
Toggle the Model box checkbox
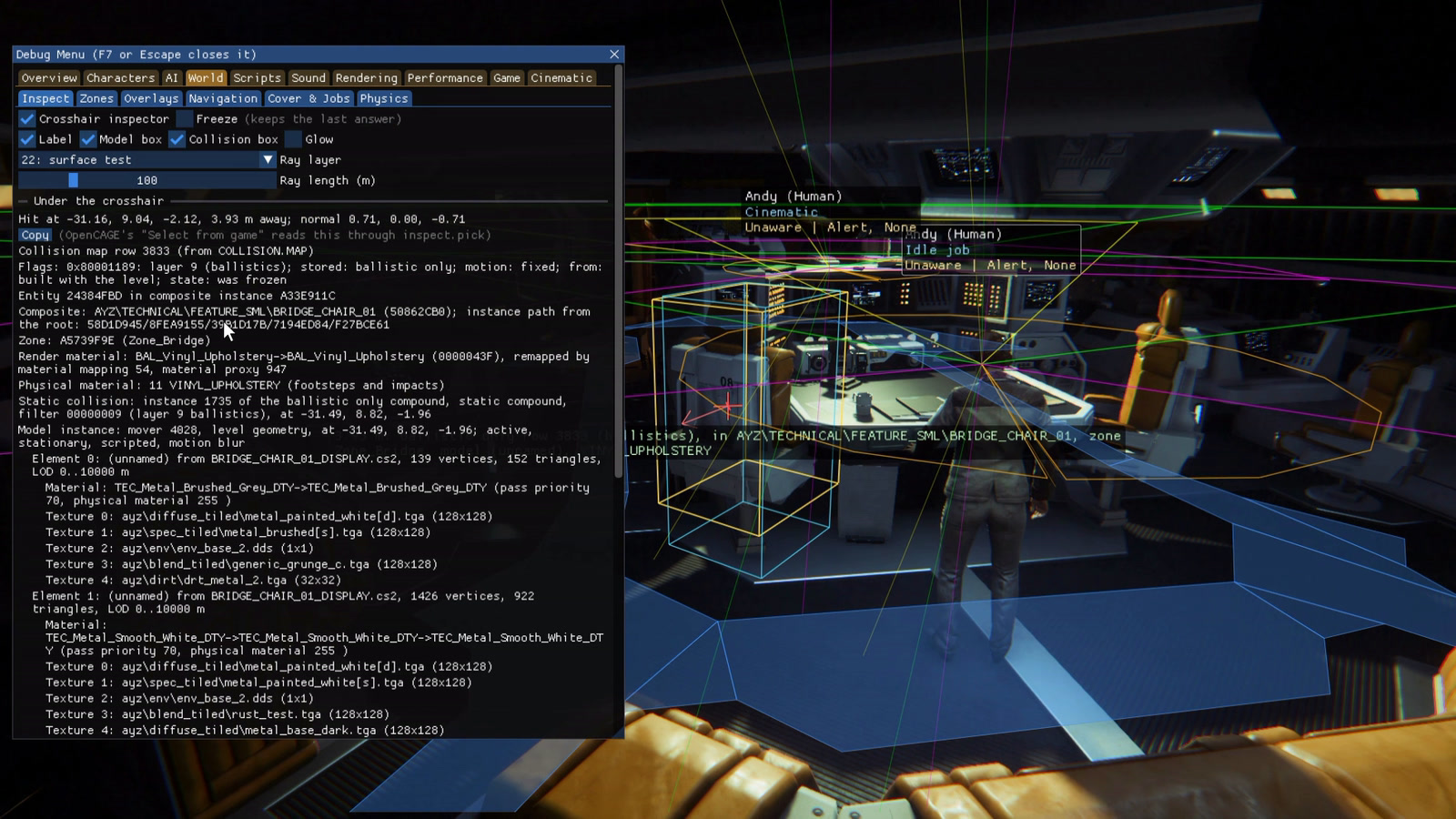(x=88, y=139)
